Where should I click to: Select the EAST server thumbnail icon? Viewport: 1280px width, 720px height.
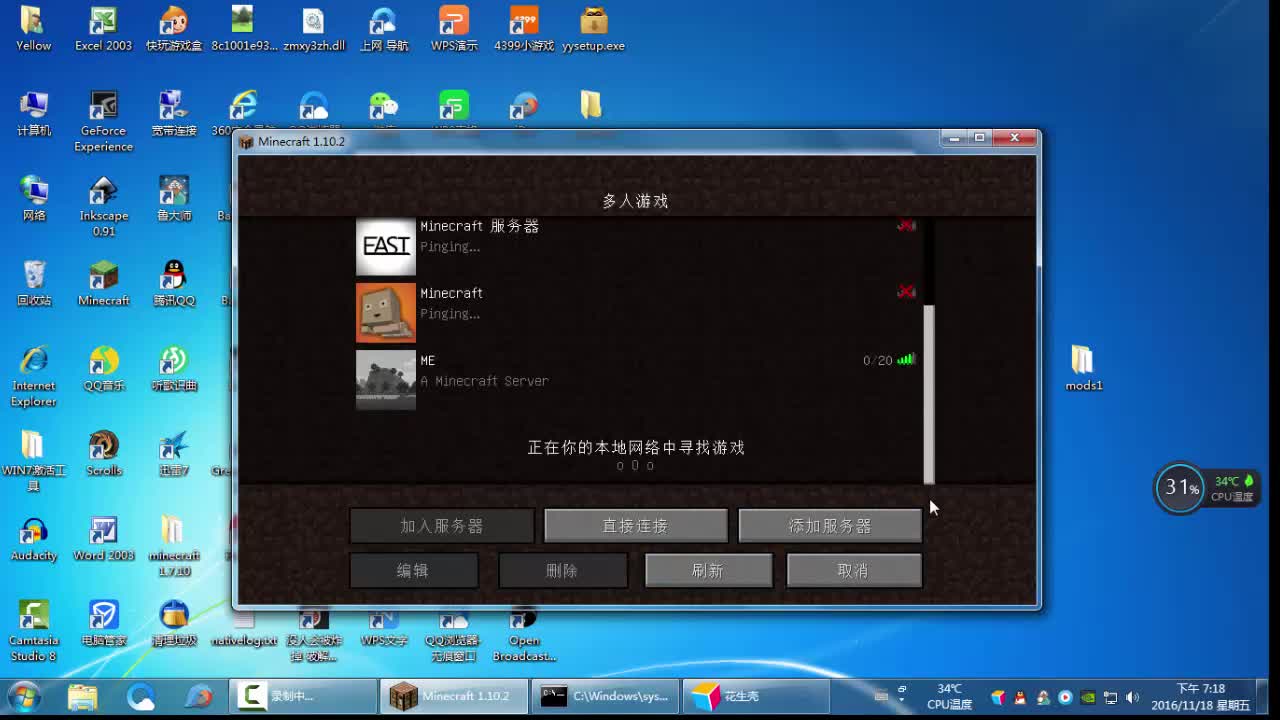pyautogui.click(x=386, y=246)
